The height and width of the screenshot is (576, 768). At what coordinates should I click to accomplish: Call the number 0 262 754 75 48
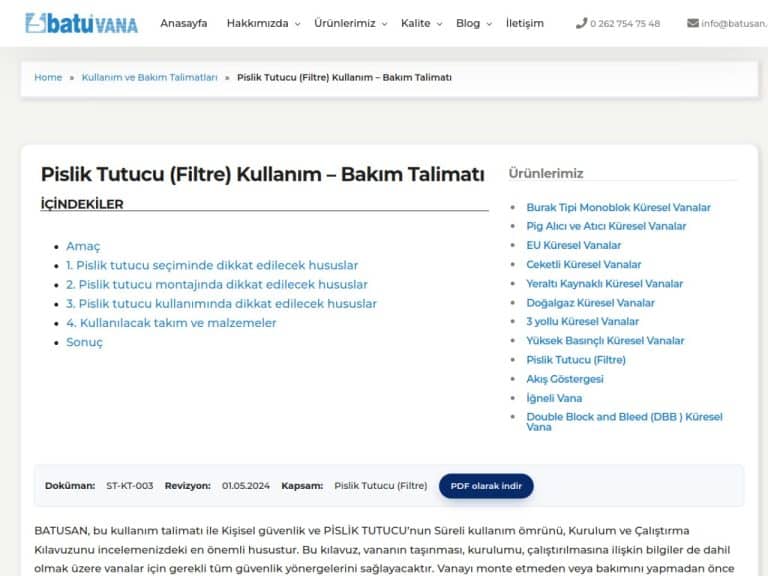pyautogui.click(x=625, y=24)
